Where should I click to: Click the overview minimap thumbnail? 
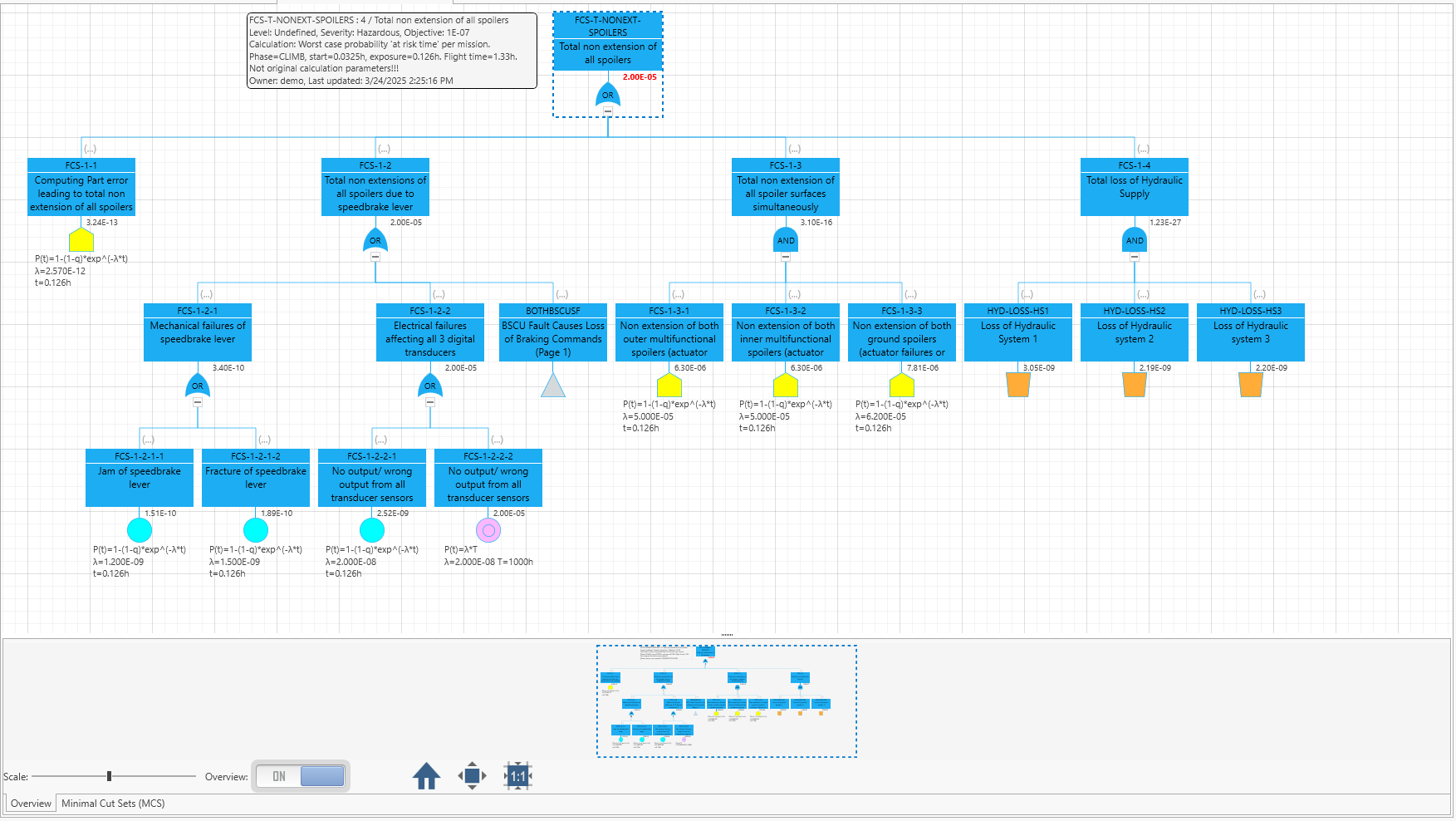point(726,701)
